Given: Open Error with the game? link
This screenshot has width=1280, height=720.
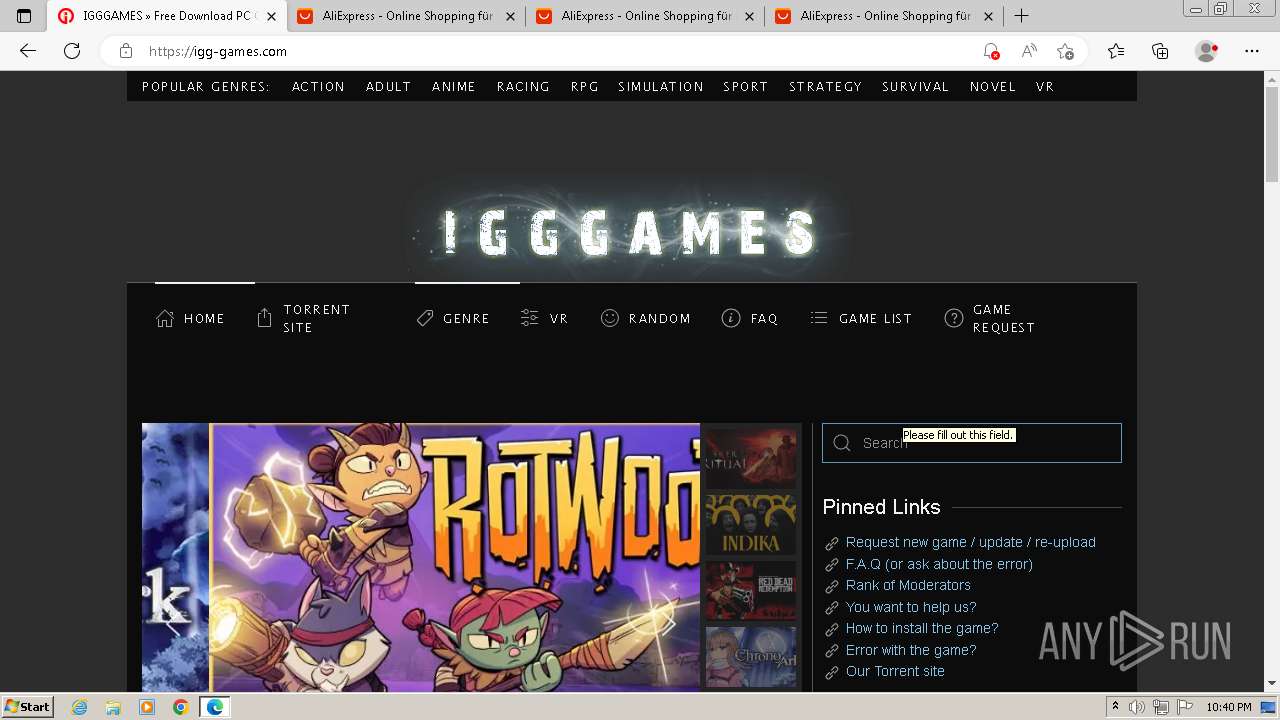Looking at the screenshot, I should coord(911,650).
